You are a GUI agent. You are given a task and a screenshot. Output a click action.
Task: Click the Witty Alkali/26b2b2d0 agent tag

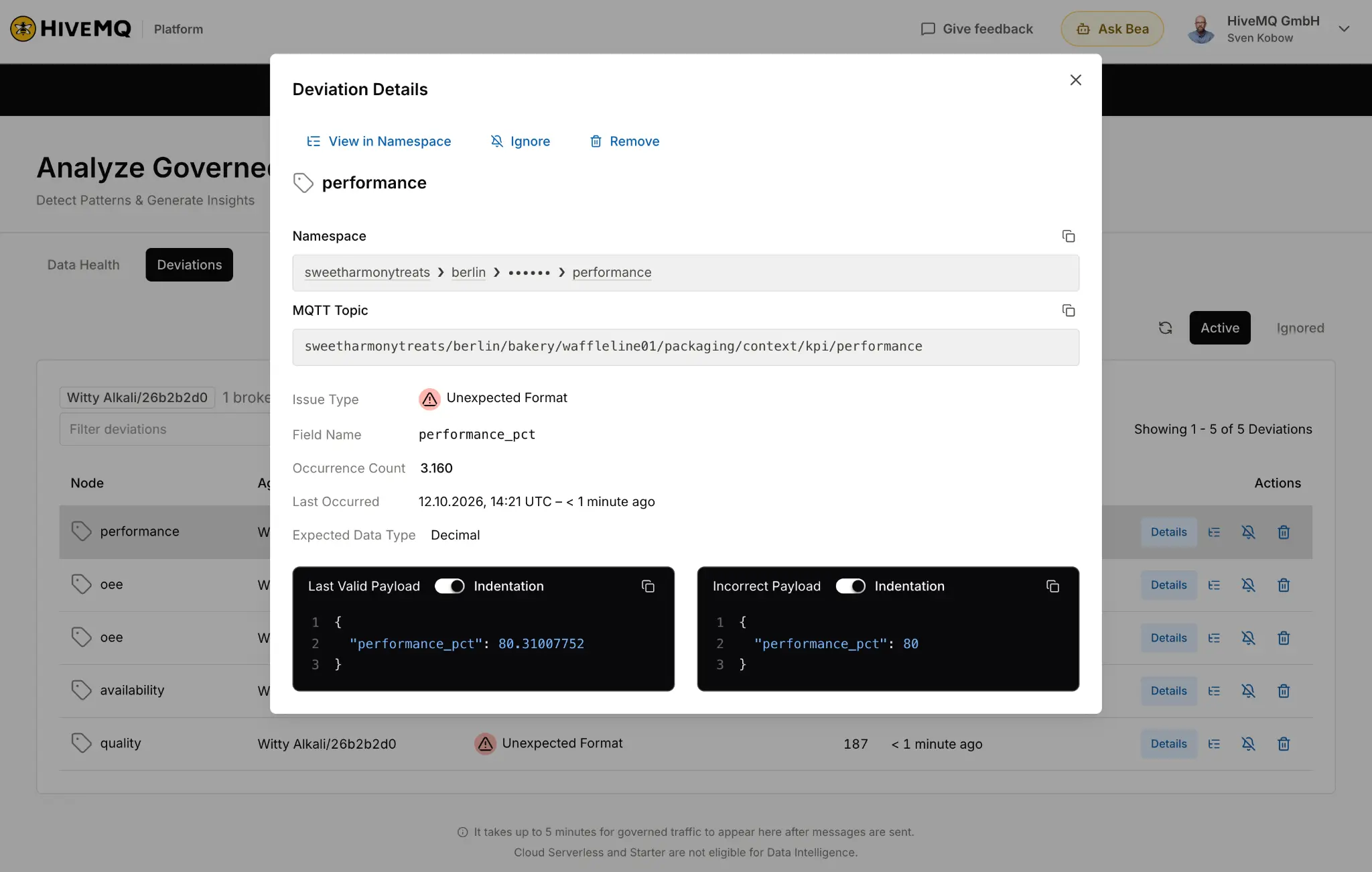point(137,397)
